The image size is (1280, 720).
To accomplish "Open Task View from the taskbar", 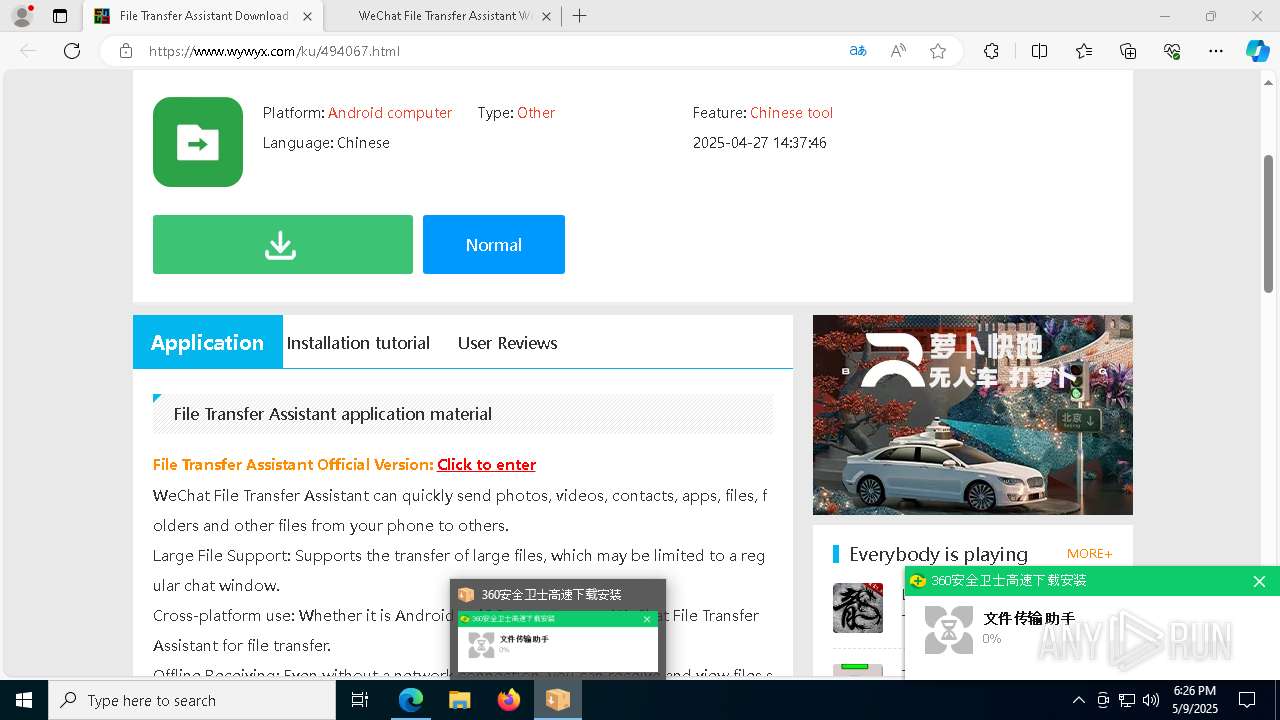I will tap(360, 700).
